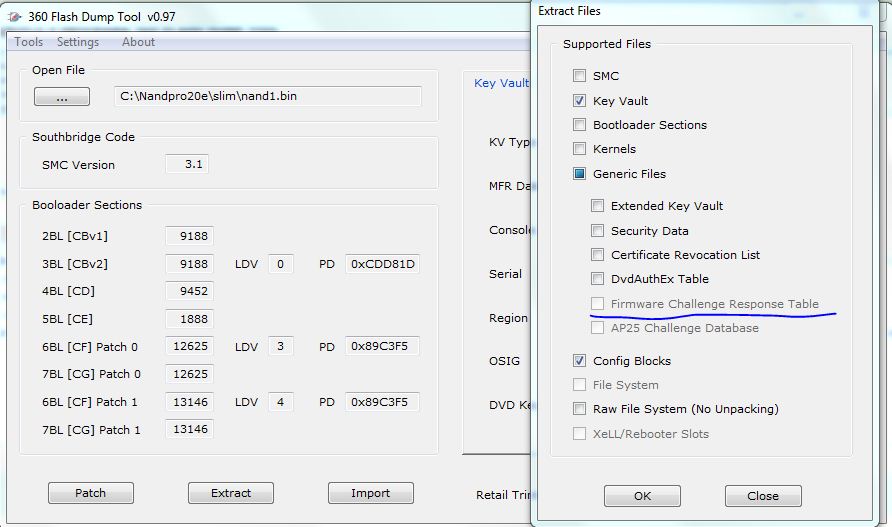Image resolution: width=892 pixels, height=527 pixels.
Task: Check the Security Data option
Action: click(597, 230)
